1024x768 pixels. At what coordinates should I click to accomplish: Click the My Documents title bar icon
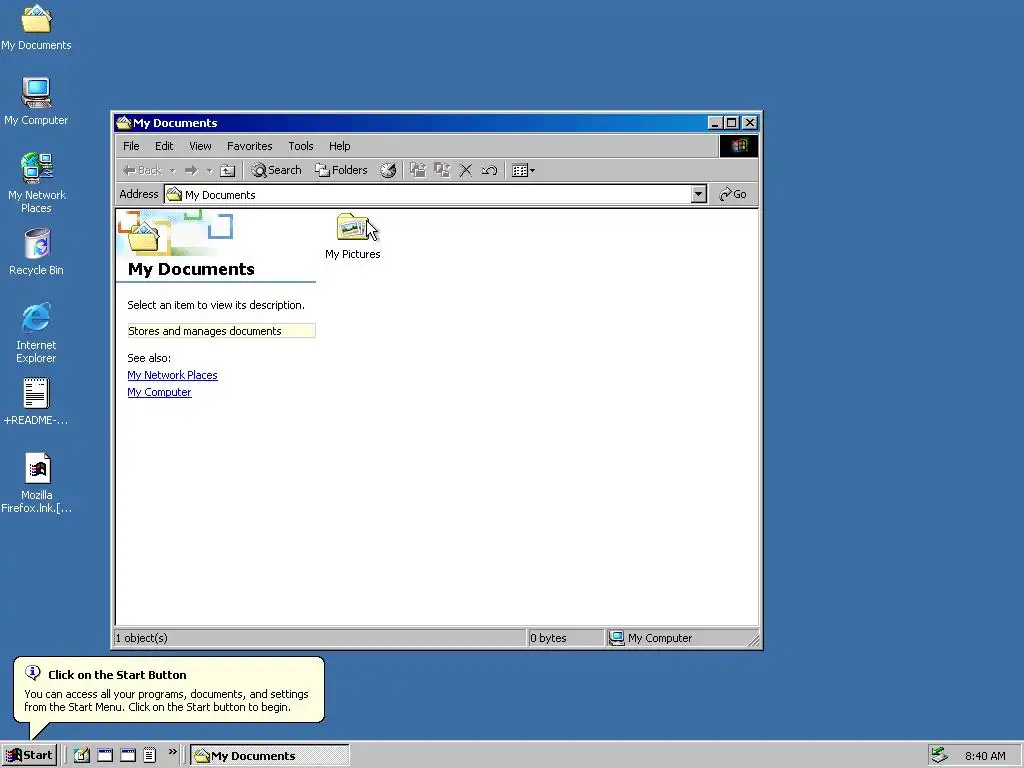(123, 123)
